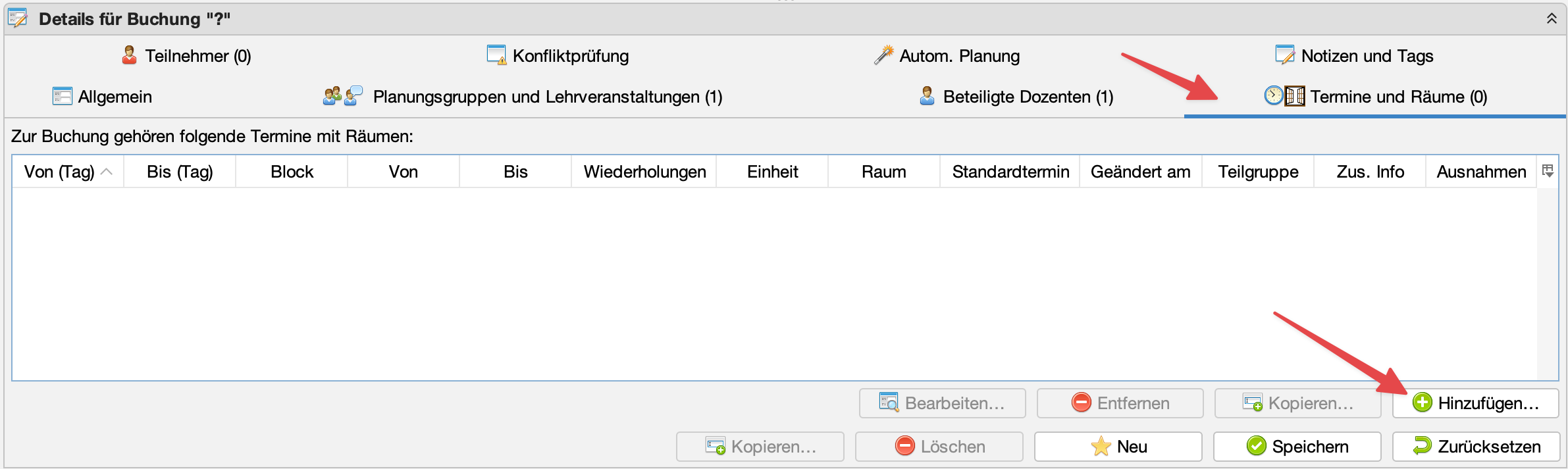This screenshot has width=1568, height=469.
Task: Select the Planungsgruppen und Lehrveranstaltungen tab
Action: pos(547,97)
